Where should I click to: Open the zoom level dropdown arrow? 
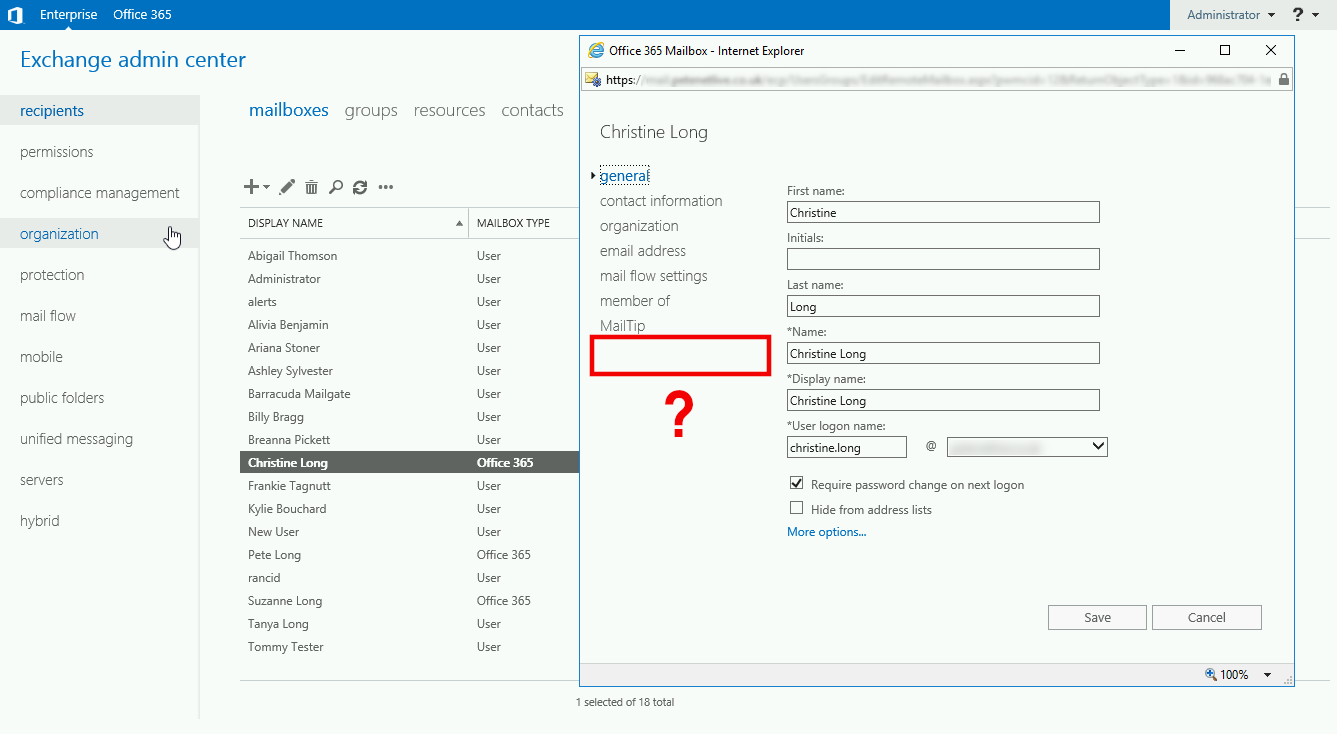point(1267,675)
